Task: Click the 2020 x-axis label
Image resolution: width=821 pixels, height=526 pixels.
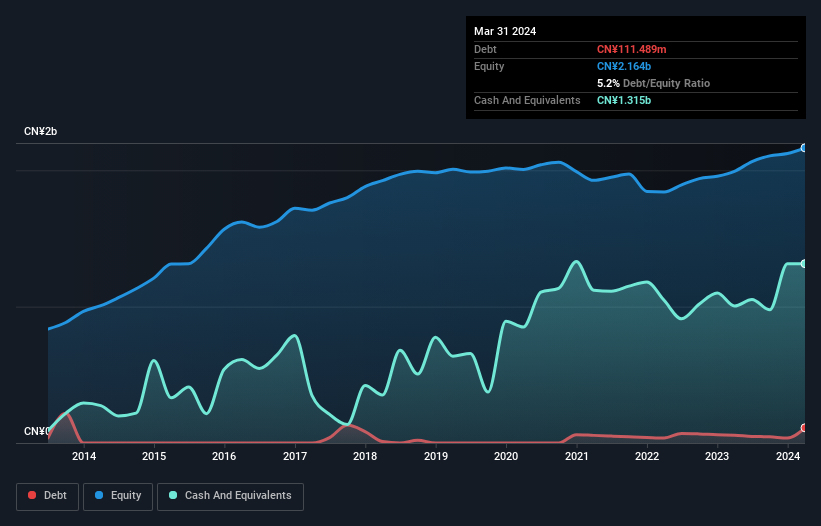Action: [506, 456]
